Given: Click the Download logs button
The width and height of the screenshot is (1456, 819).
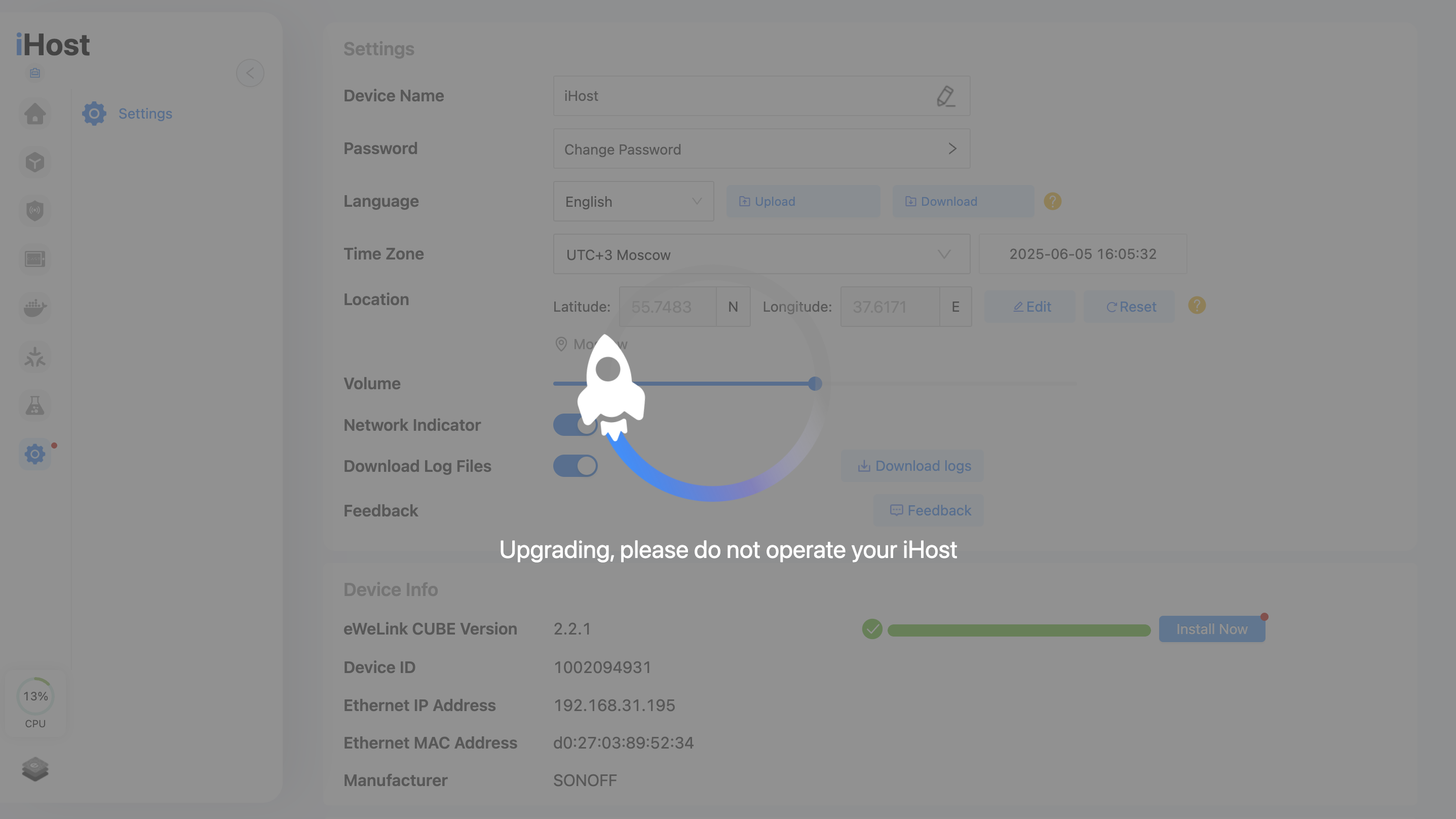Looking at the screenshot, I should coord(912,466).
